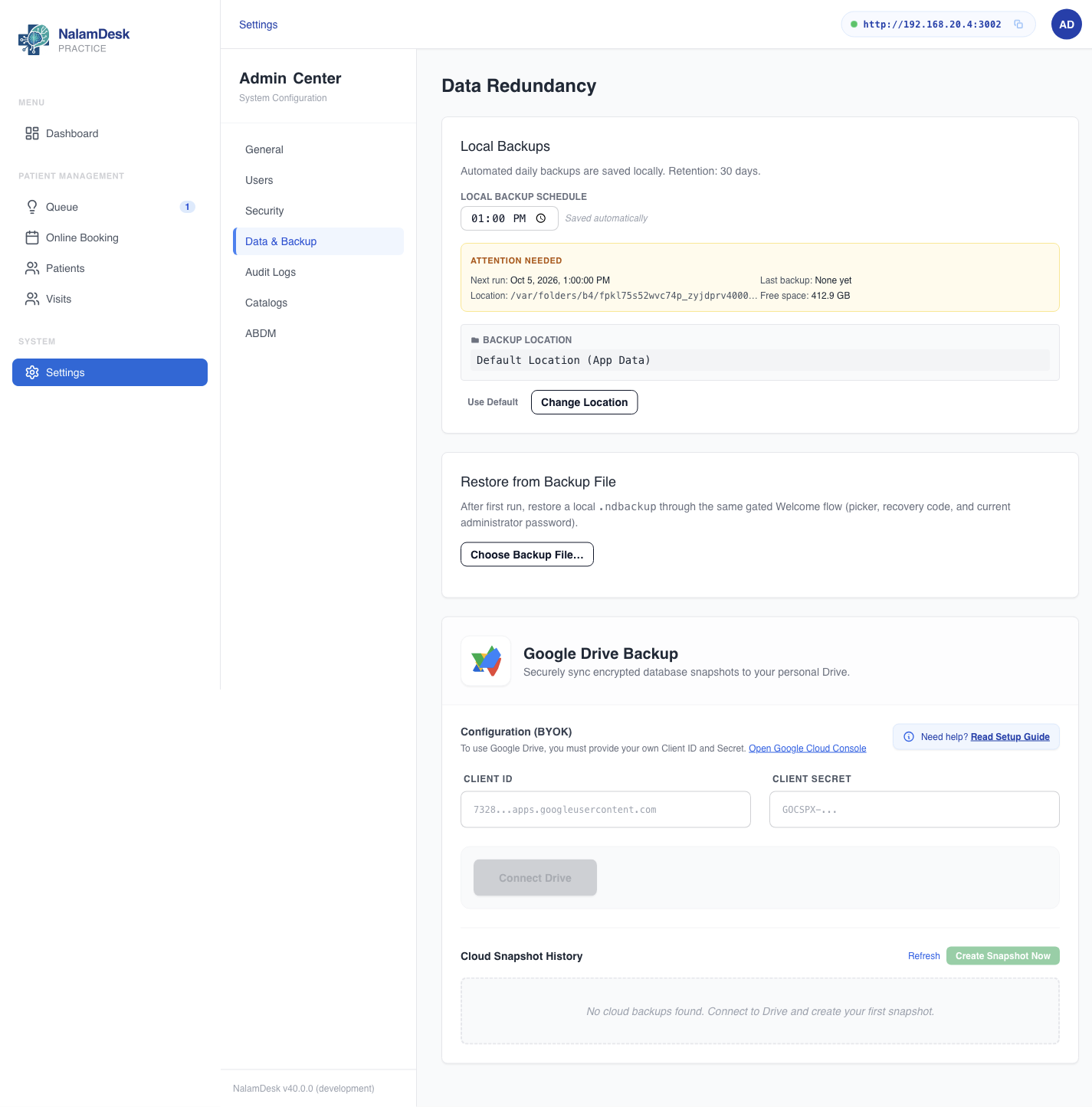Open the Security settings section
Image resolution: width=1092 pixels, height=1107 pixels.
pos(319,211)
